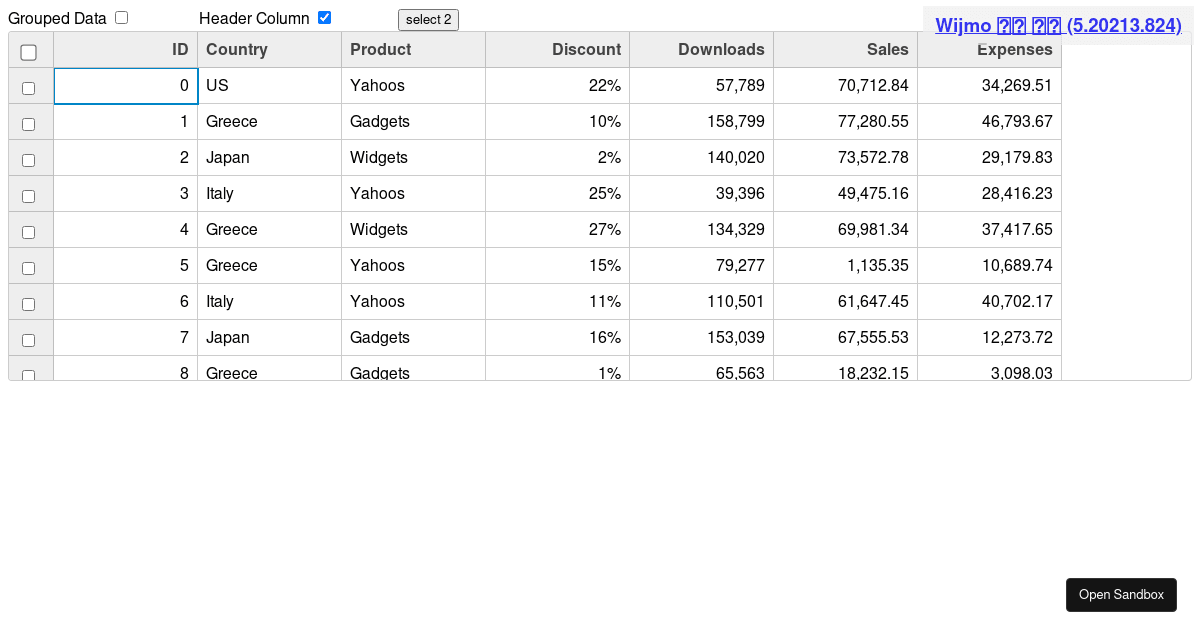The image size is (1200, 630).
Task: Check the row checkbox for ID 3
Action: tap(29, 196)
